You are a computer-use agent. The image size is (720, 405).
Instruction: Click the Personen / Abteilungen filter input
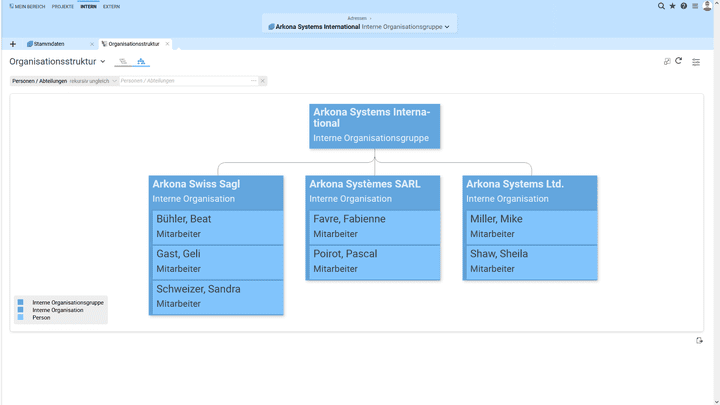click(x=184, y=81)
